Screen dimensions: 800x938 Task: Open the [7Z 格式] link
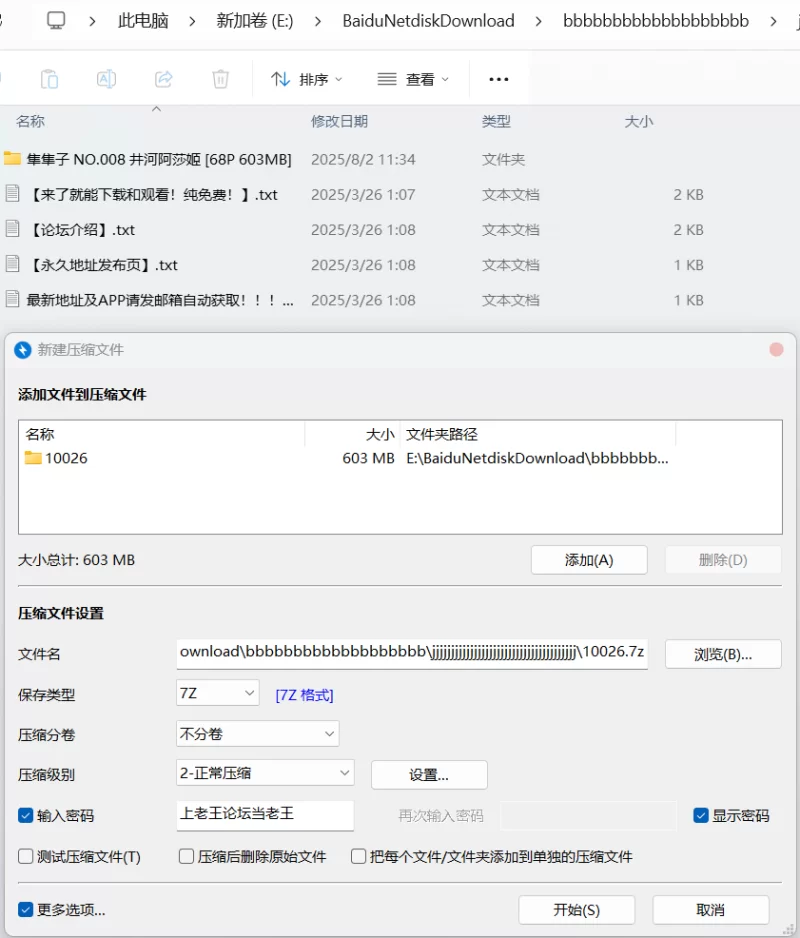tap(304, 695)
